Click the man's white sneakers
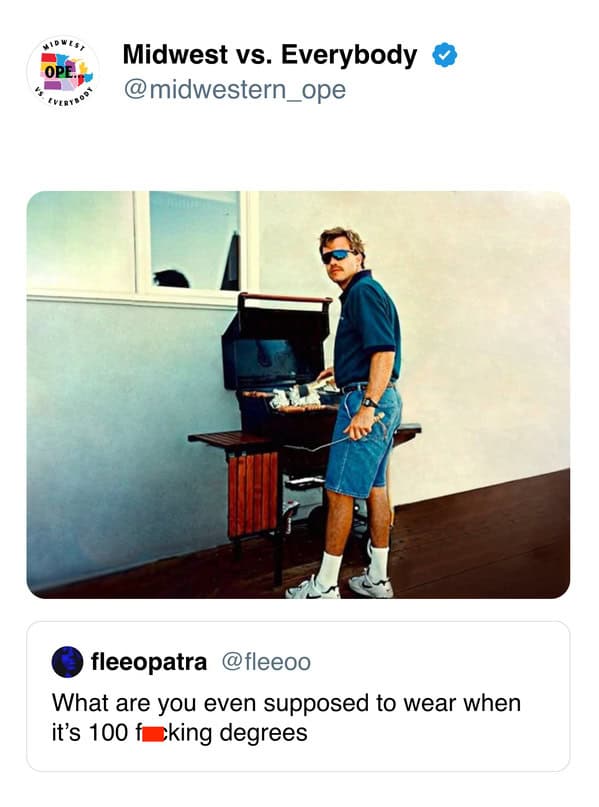 coord(340,586)
